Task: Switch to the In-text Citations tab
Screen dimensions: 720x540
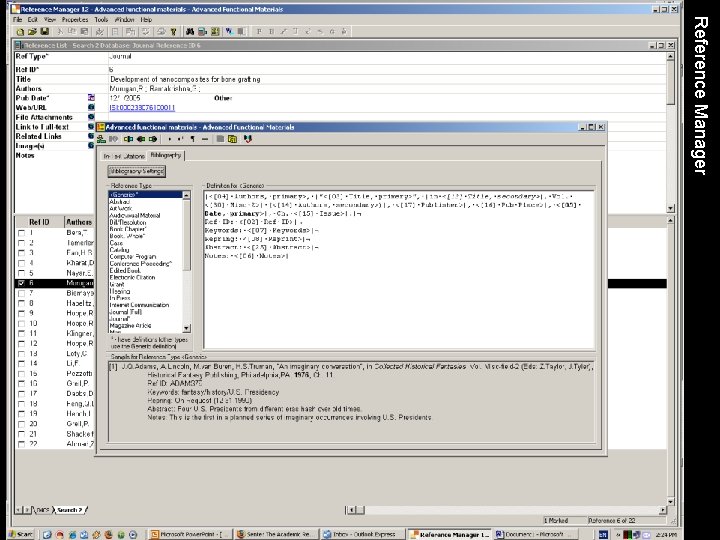Action: 123,156
